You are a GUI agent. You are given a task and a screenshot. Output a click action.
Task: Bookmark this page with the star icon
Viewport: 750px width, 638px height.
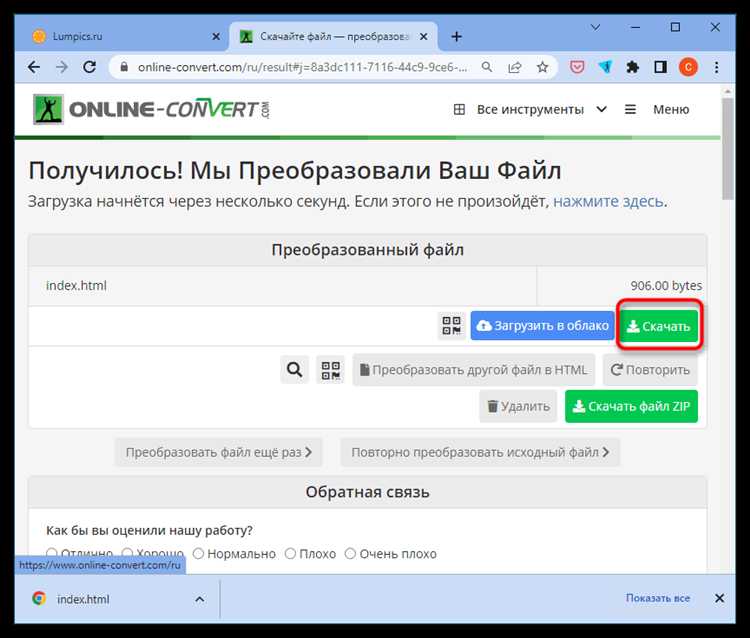click(x=542, y=67)
